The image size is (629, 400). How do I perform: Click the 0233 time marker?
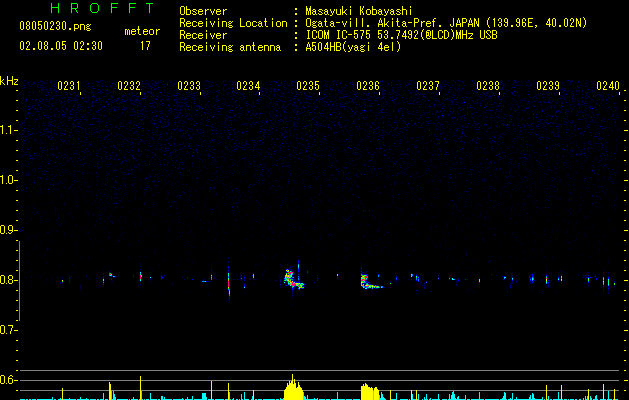pyautogui.click(x=189, y=86)
